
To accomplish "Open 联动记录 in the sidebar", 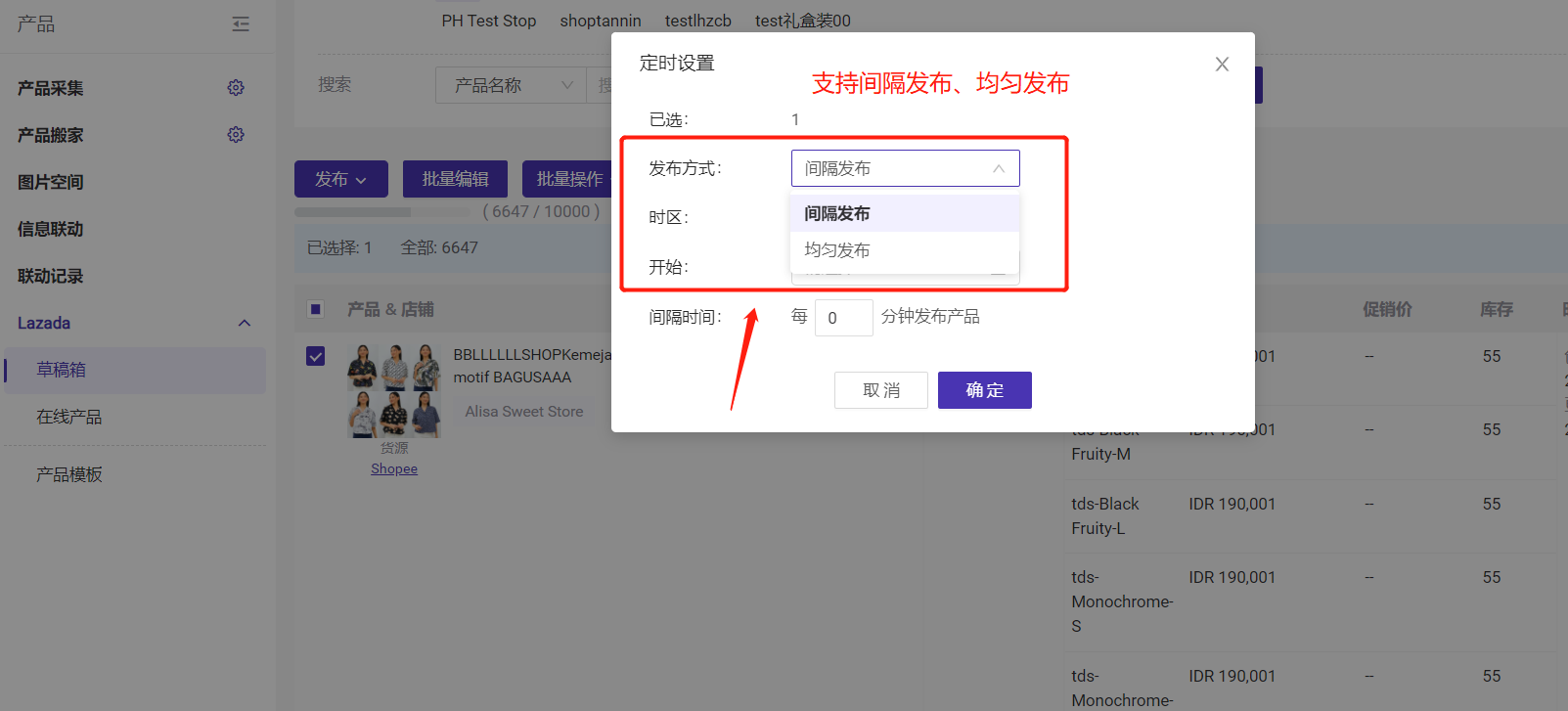I will [x=51, y=276].
